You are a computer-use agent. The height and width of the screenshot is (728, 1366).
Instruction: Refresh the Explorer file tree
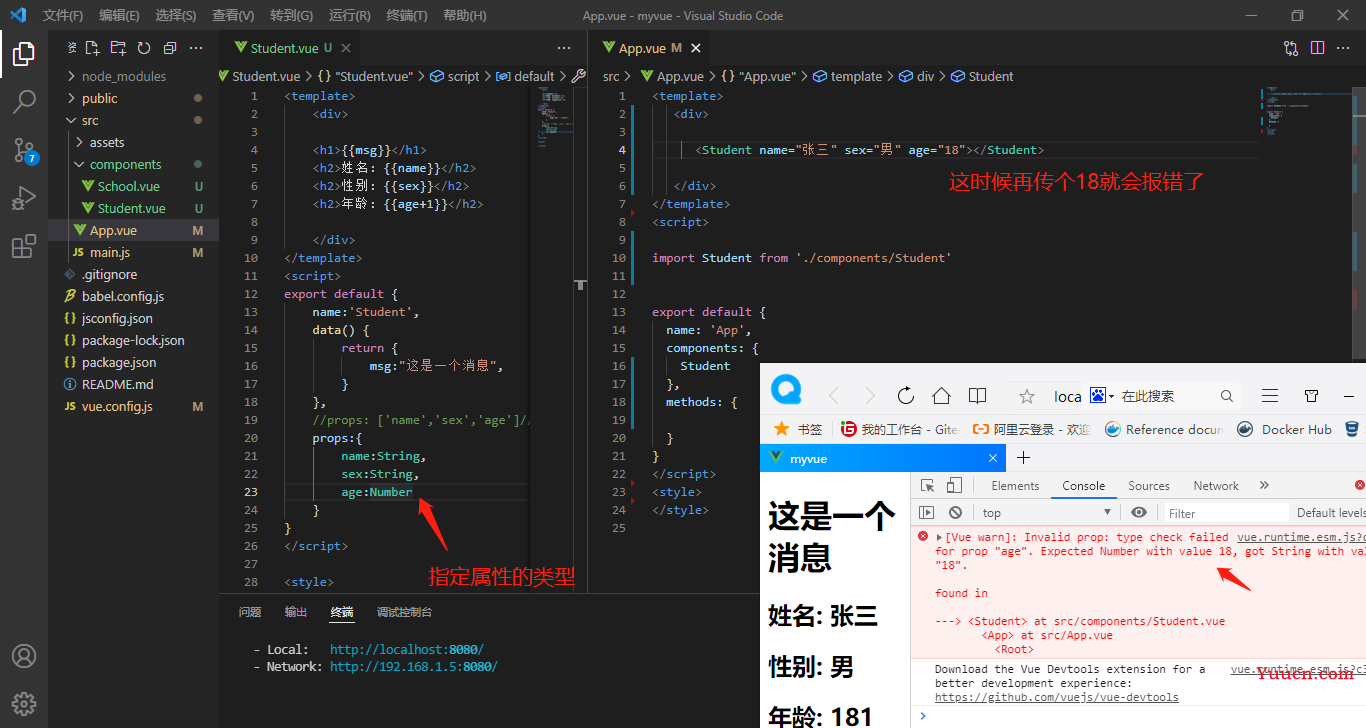coord(144,48)
